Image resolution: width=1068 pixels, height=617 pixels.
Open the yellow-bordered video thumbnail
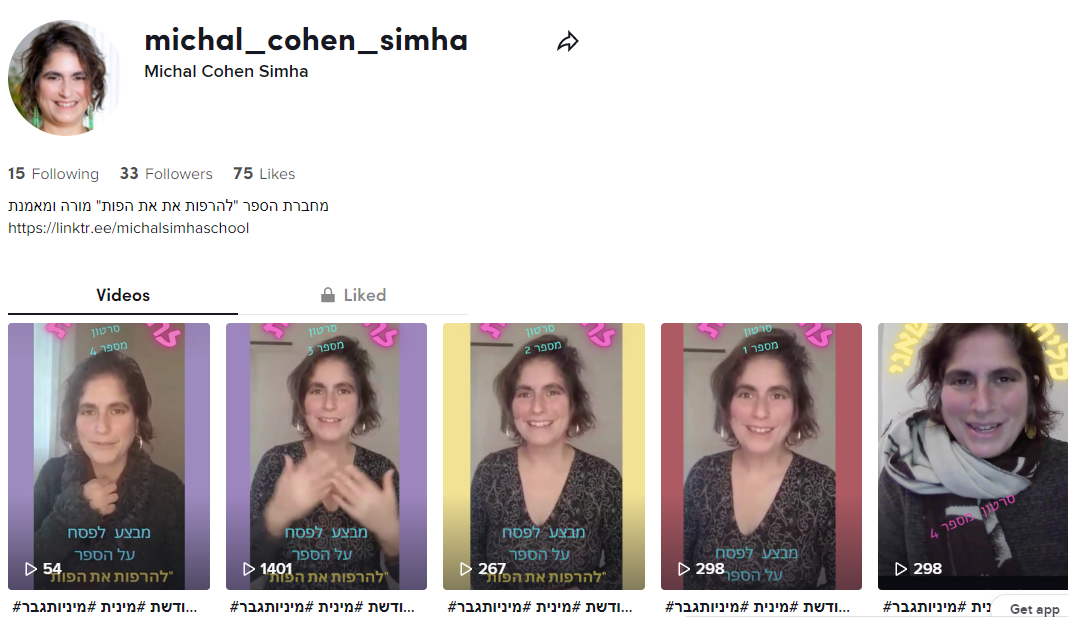click(x=544, y=456)
